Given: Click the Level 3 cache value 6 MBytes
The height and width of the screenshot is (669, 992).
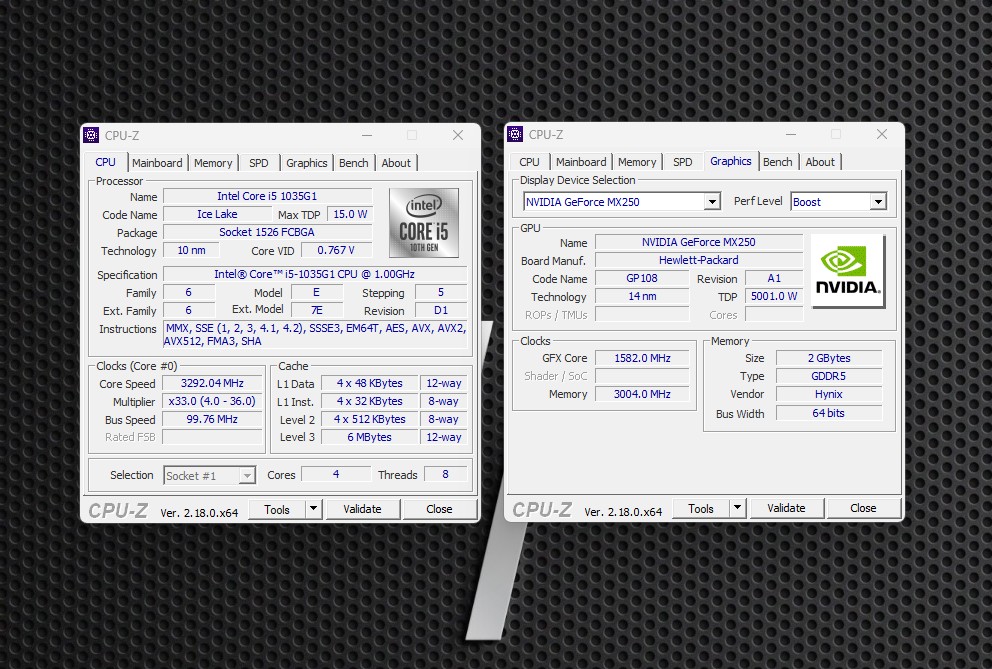Looking at the screenshot, I should [369, 437].
